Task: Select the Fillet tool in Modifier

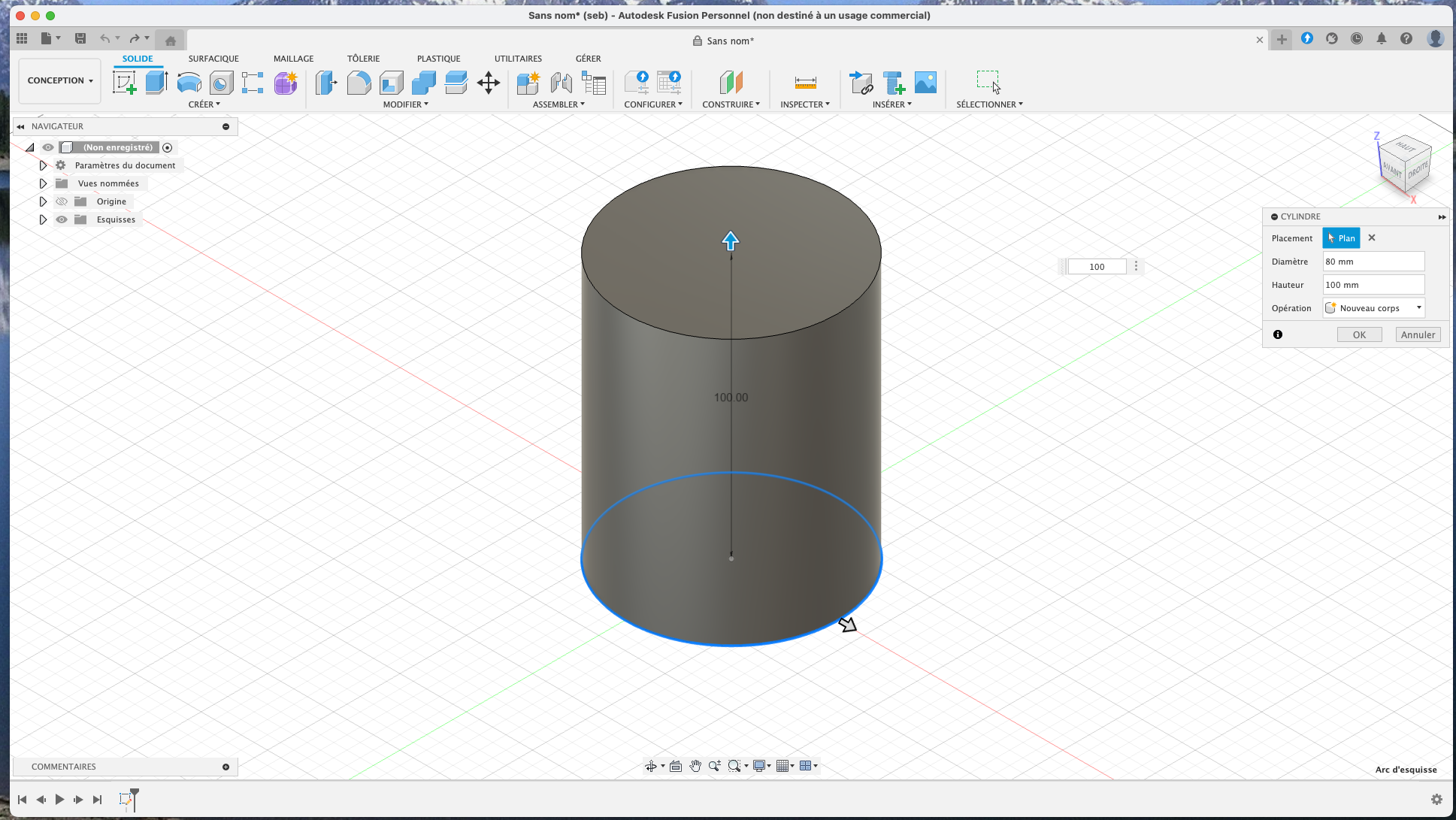Action: tap(359, 83)
